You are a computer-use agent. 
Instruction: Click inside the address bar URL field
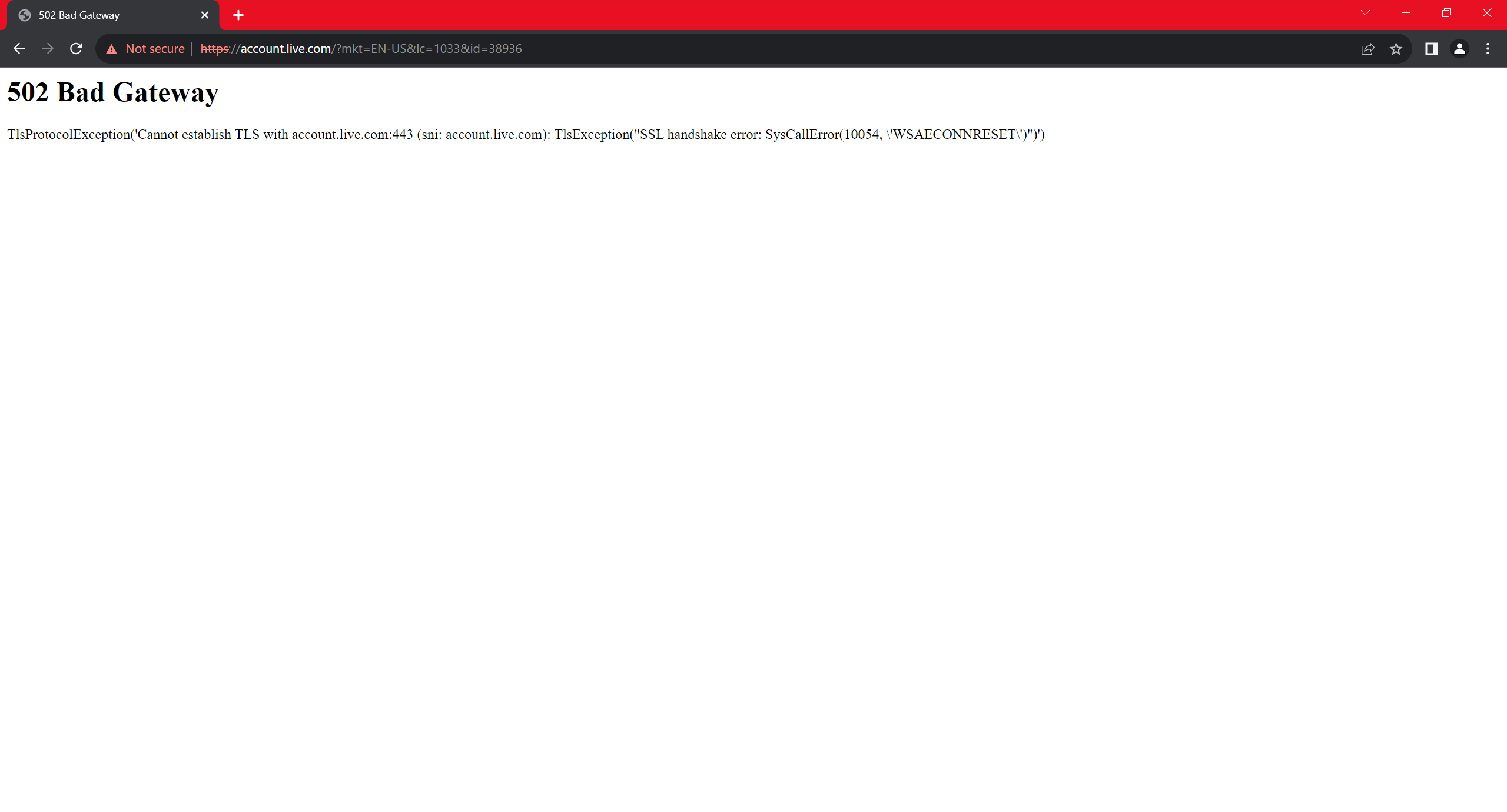[412, 49]
